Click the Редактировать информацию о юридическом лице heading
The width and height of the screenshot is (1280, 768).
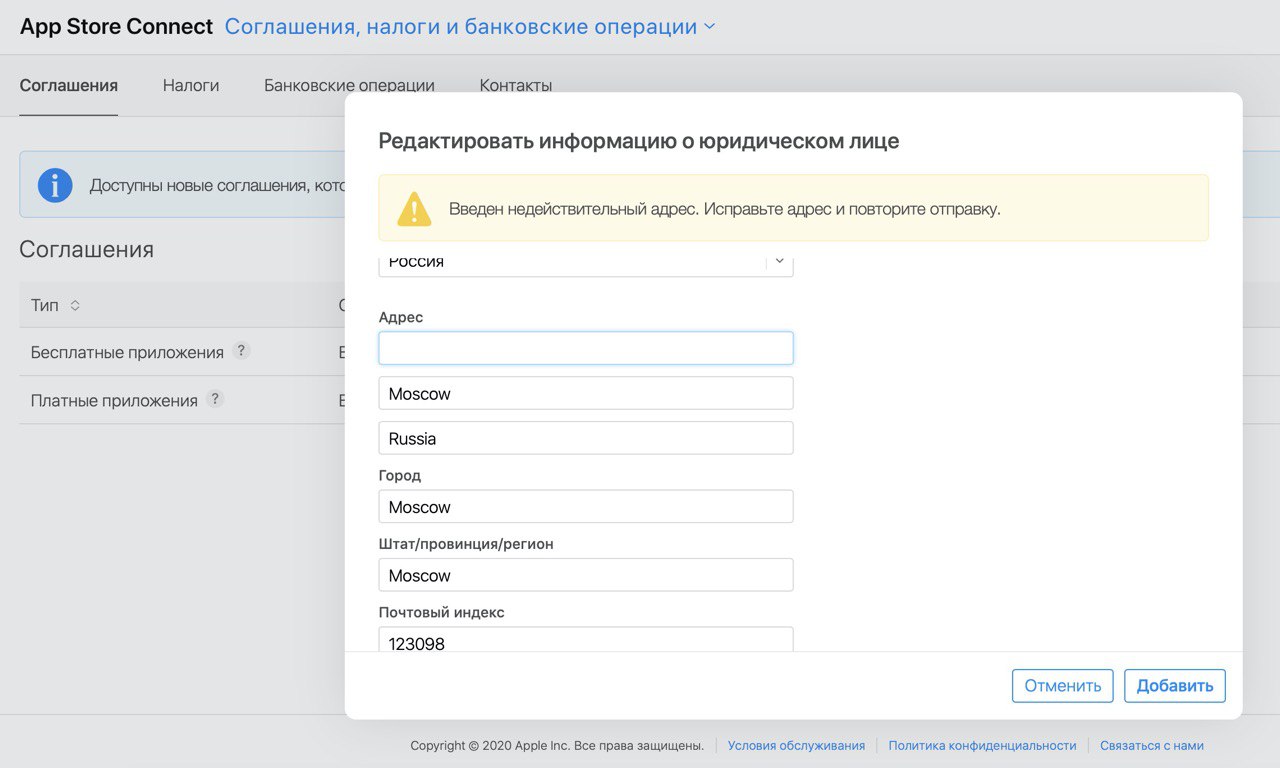click(639, 141)
